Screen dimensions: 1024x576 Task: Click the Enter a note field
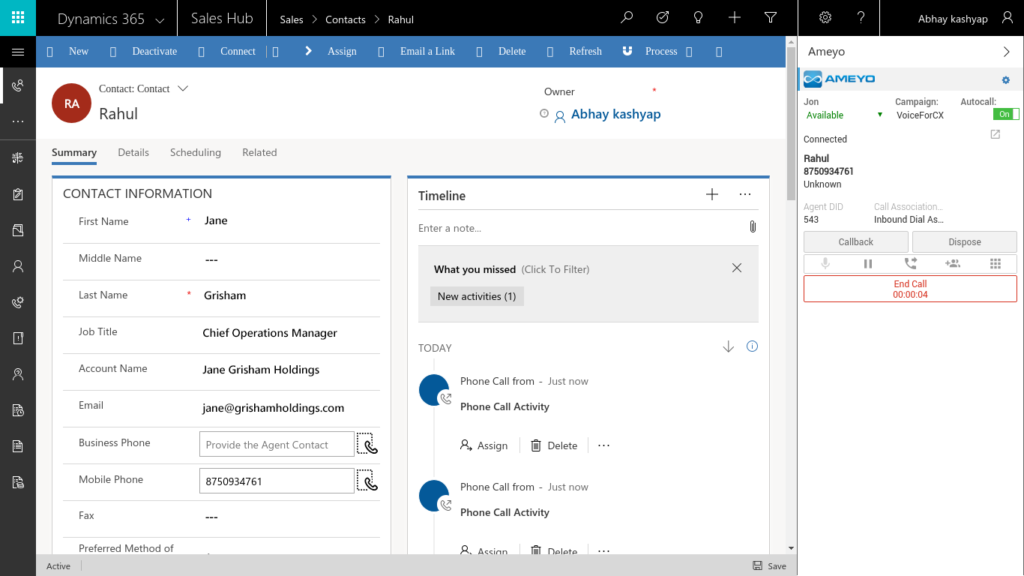(580, 228)
